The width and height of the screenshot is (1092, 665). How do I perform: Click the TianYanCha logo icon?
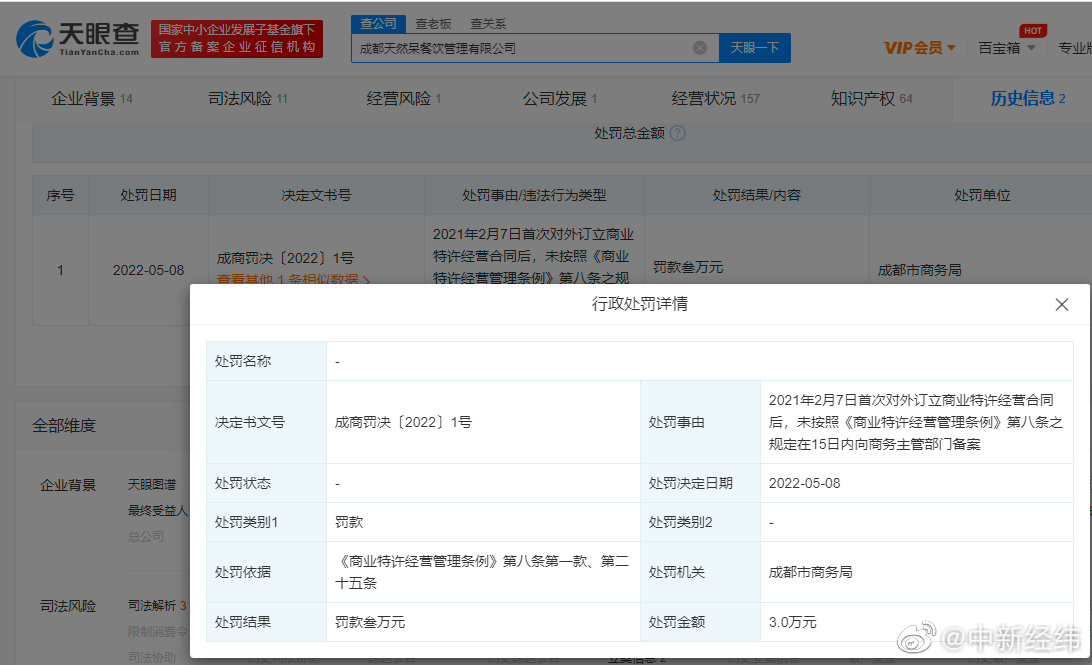pos(35,39)
